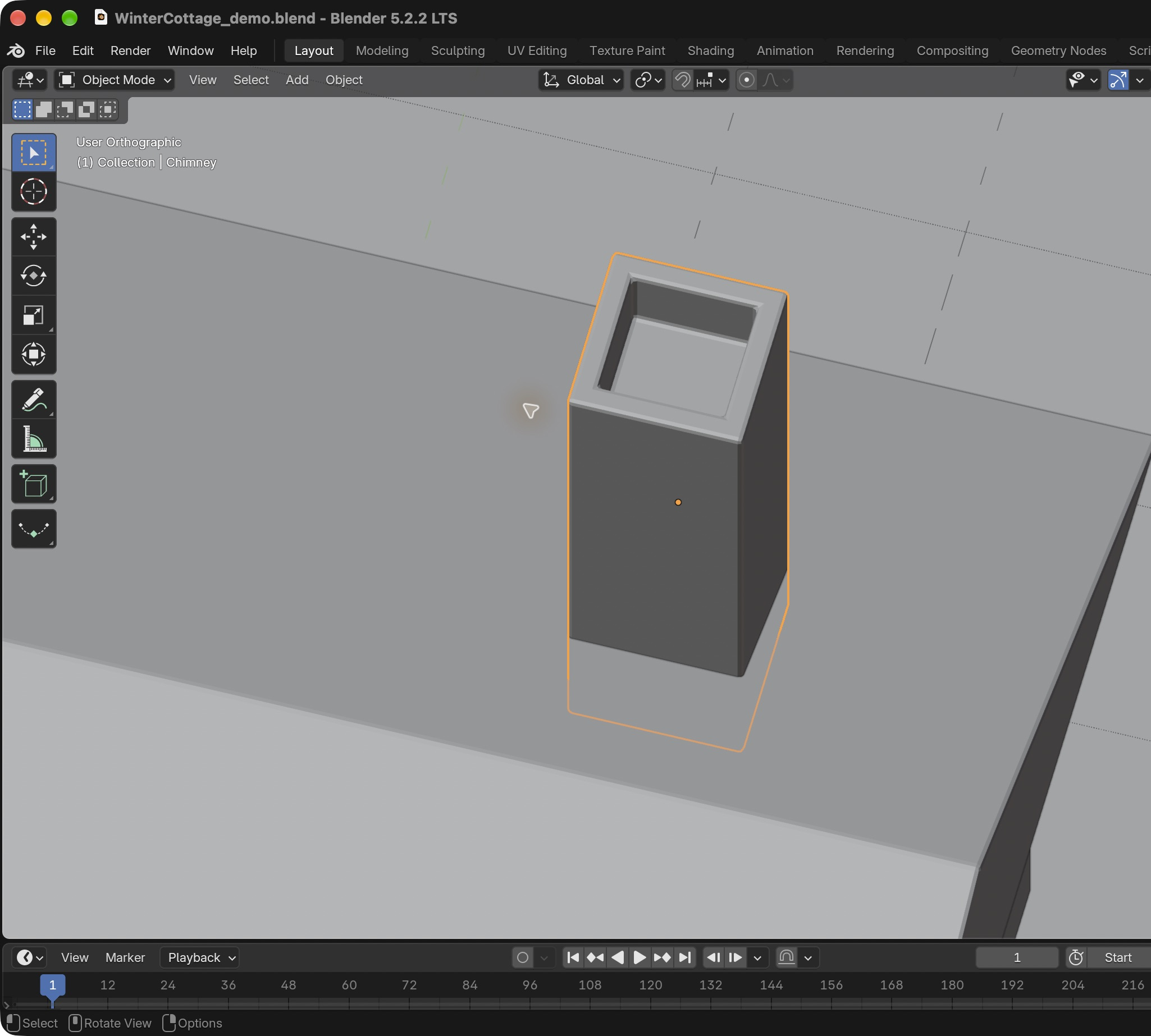Click the play animation button
The width and height of the screenshot is (1151, 1036).
click(640, 957)
